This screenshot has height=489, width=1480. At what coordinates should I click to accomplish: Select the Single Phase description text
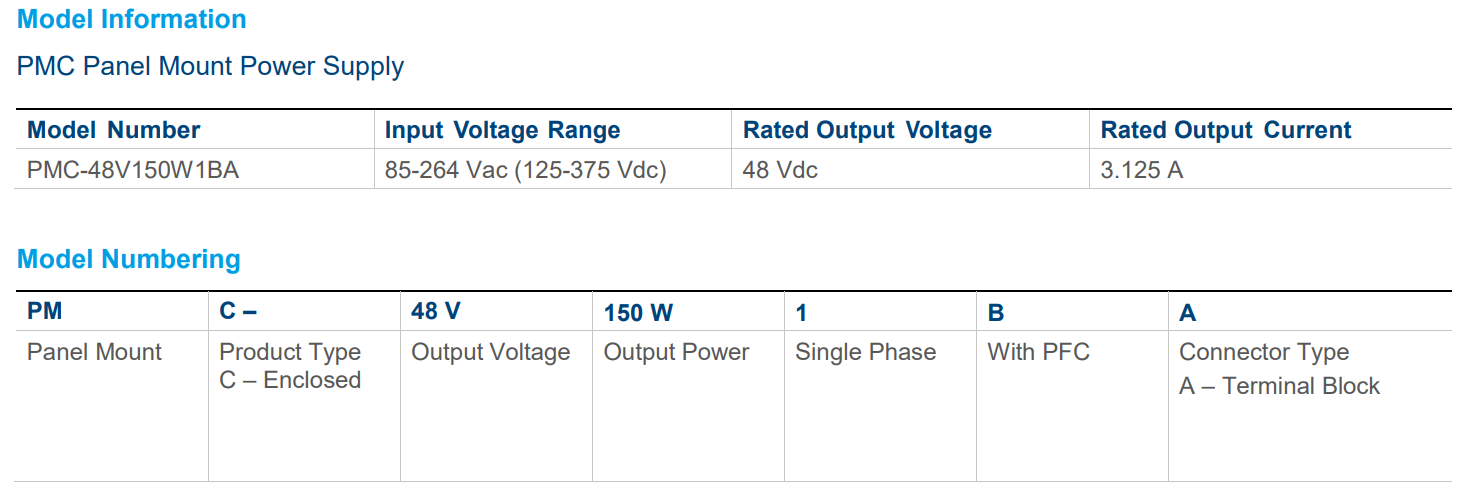(x=865, y=352)
